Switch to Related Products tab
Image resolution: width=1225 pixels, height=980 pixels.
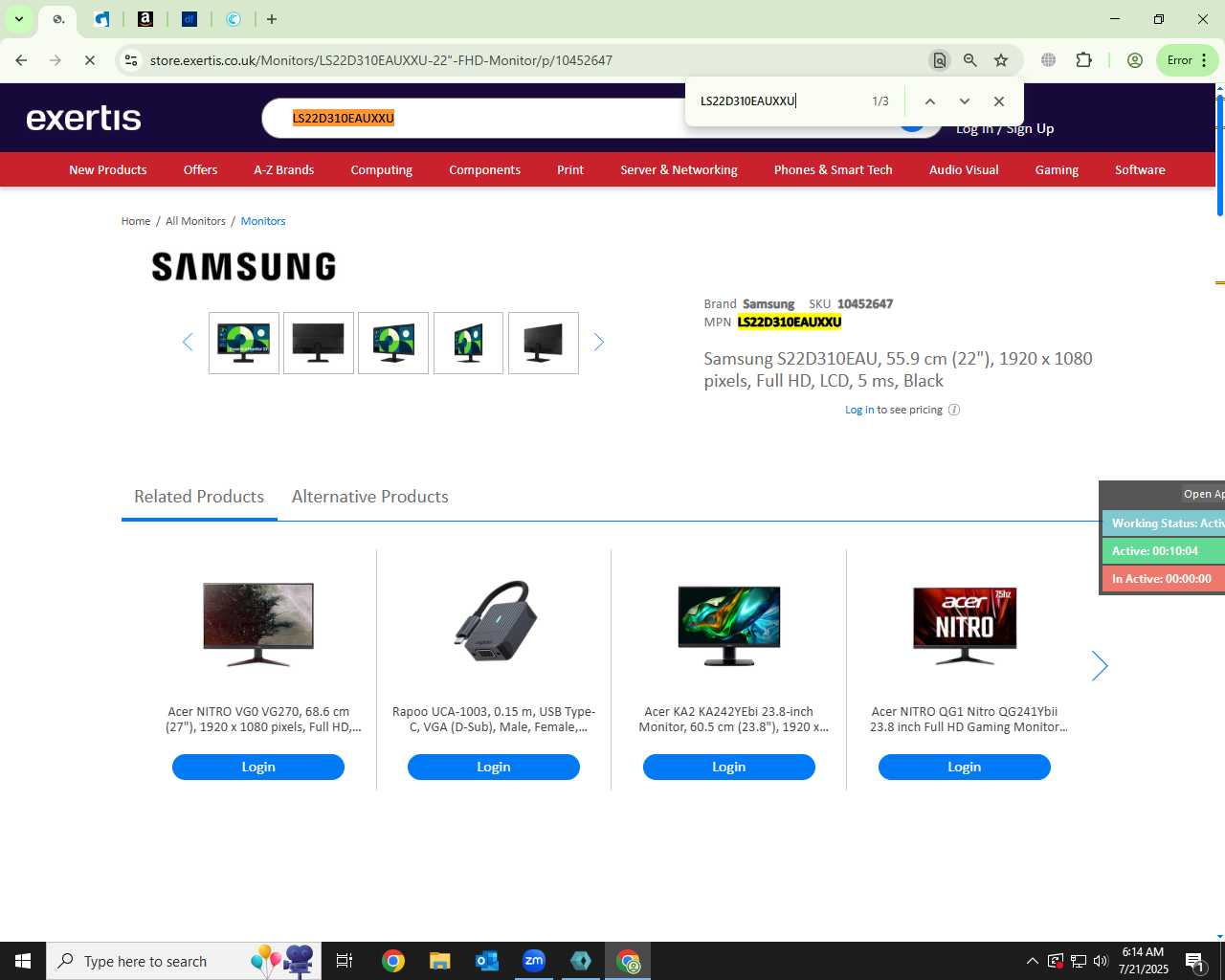point(199,497)
